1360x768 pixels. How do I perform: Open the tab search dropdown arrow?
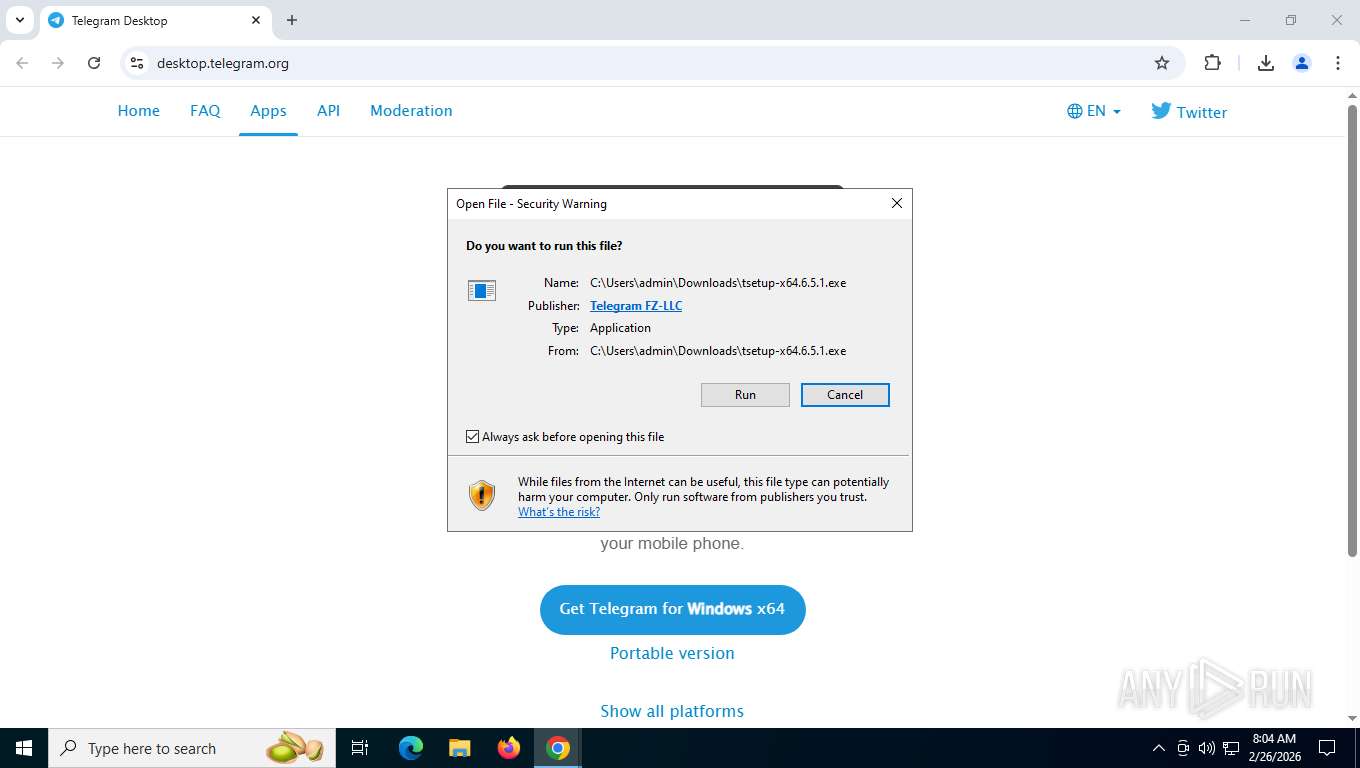pyautogui.click(x=19, y=20)
